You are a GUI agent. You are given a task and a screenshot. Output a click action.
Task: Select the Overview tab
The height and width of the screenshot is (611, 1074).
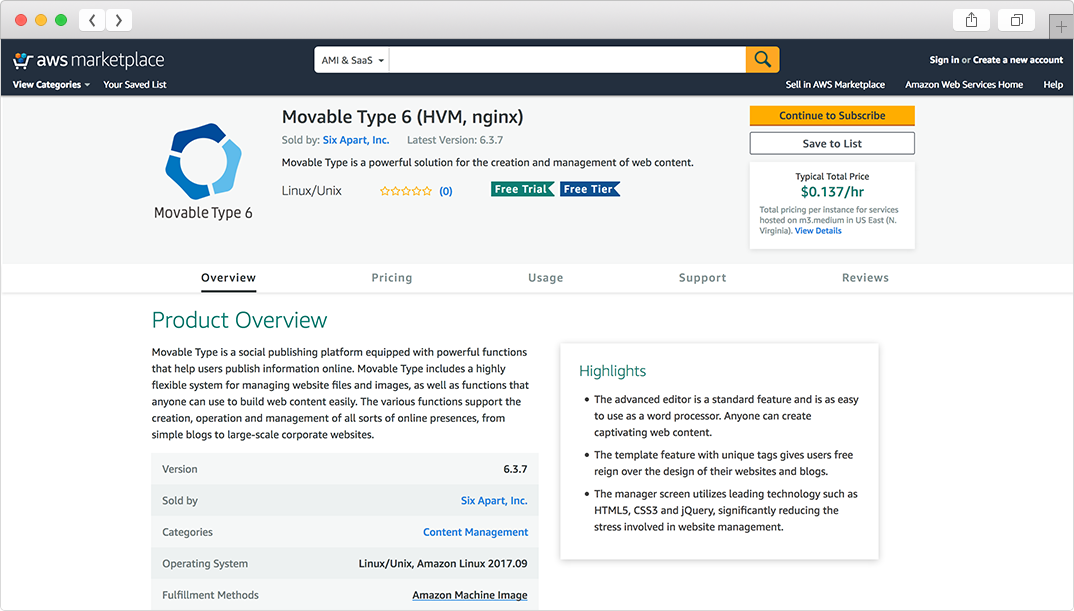coord(228,277)
